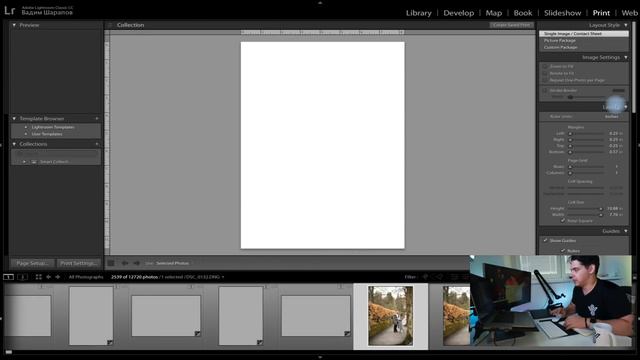This screenshot has height=360, width=640.
Task: Select the second blank portrait thumbnail
Action: [240, 316]
